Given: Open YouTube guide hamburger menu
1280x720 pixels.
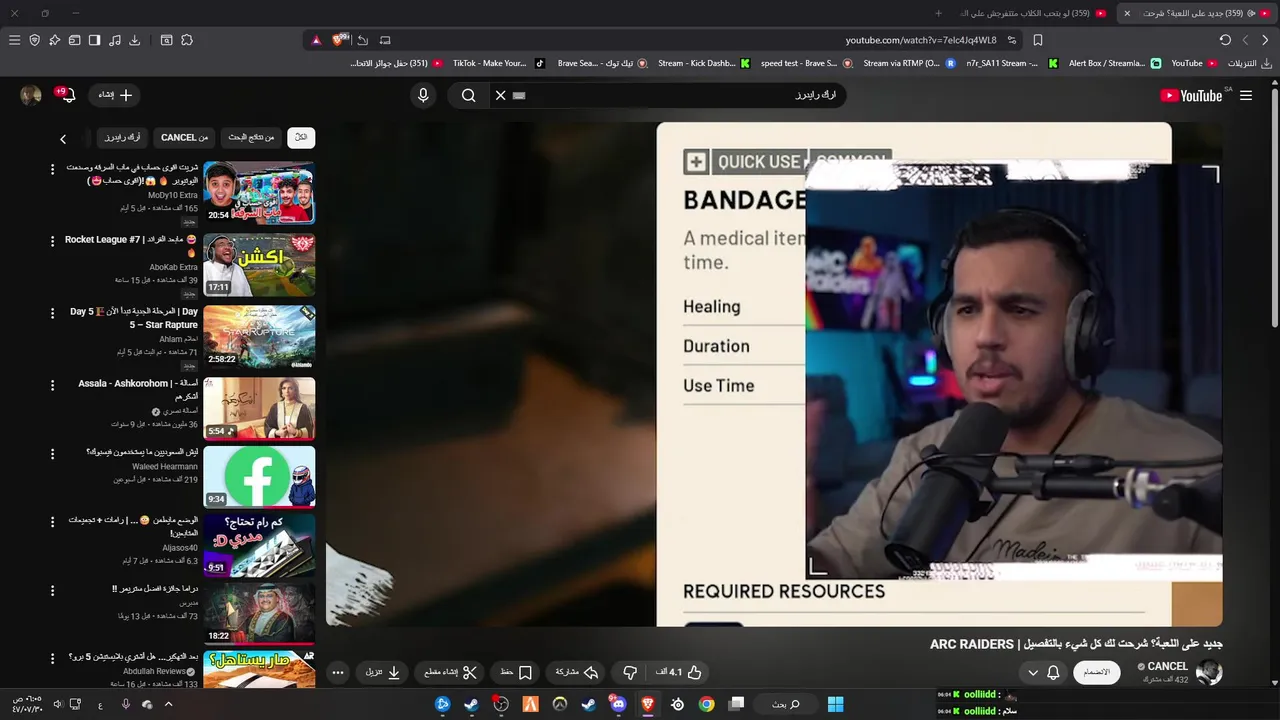Looking at the screenshot, I should [x=1245, y=96].
